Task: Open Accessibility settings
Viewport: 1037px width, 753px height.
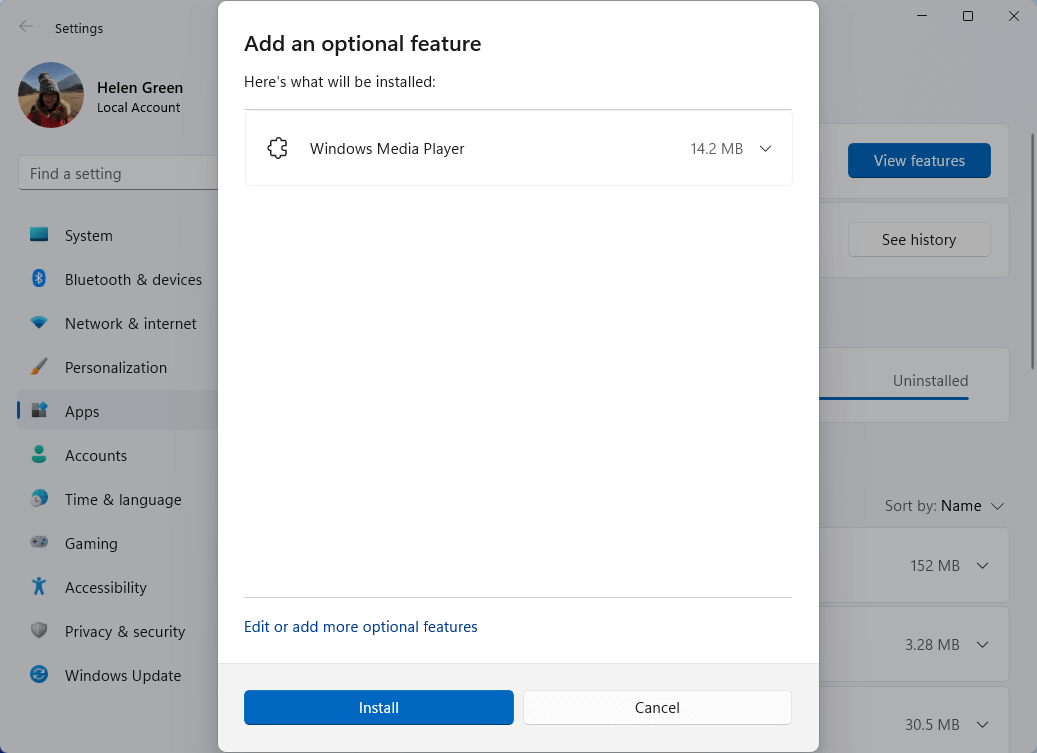Action: 117,587
